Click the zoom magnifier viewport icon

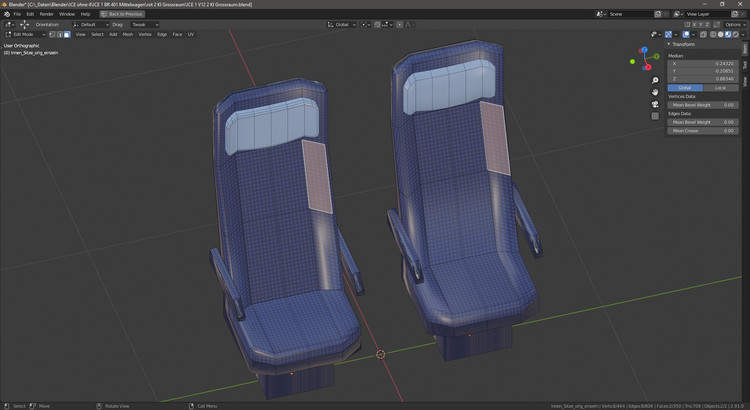(x=655, y=79)
